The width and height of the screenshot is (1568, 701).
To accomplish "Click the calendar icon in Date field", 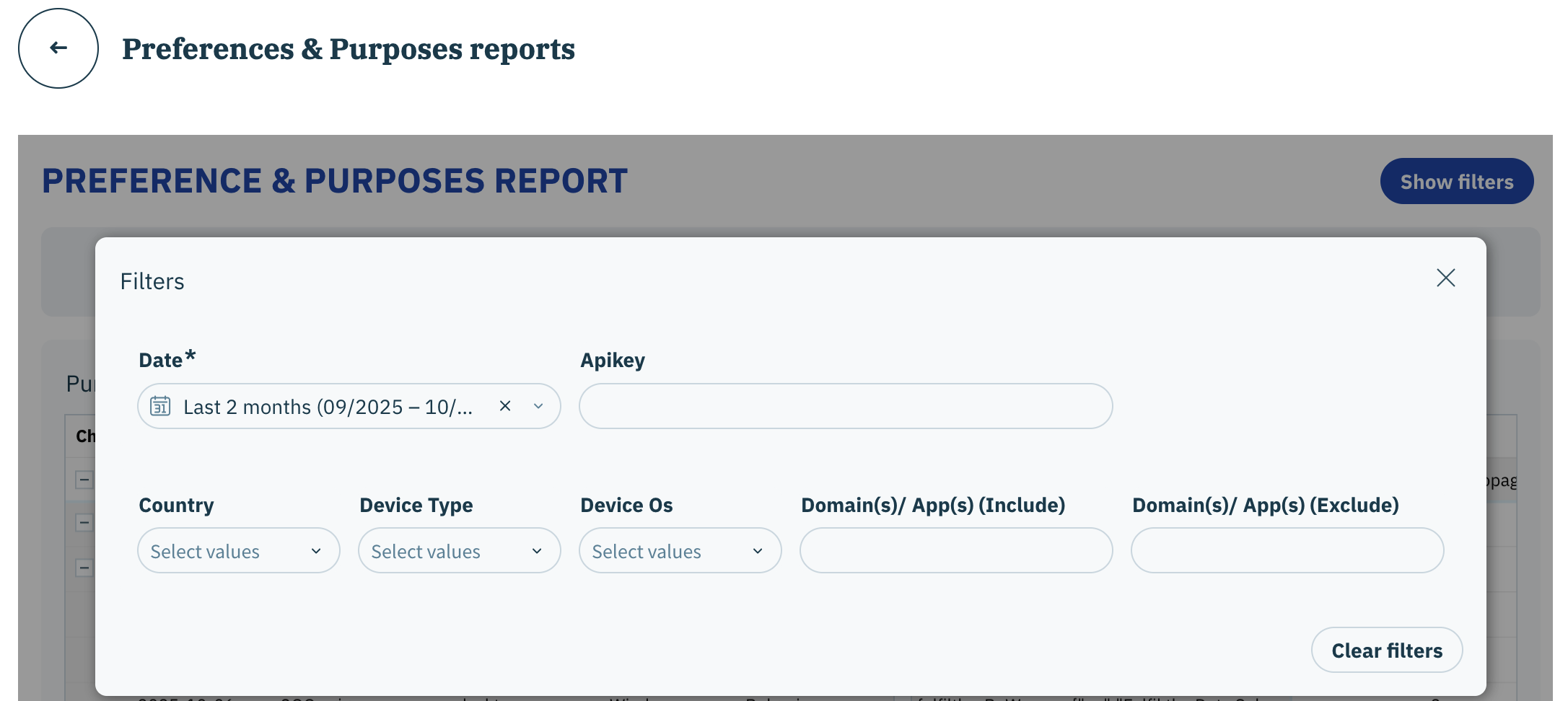I will click(160, 406).
